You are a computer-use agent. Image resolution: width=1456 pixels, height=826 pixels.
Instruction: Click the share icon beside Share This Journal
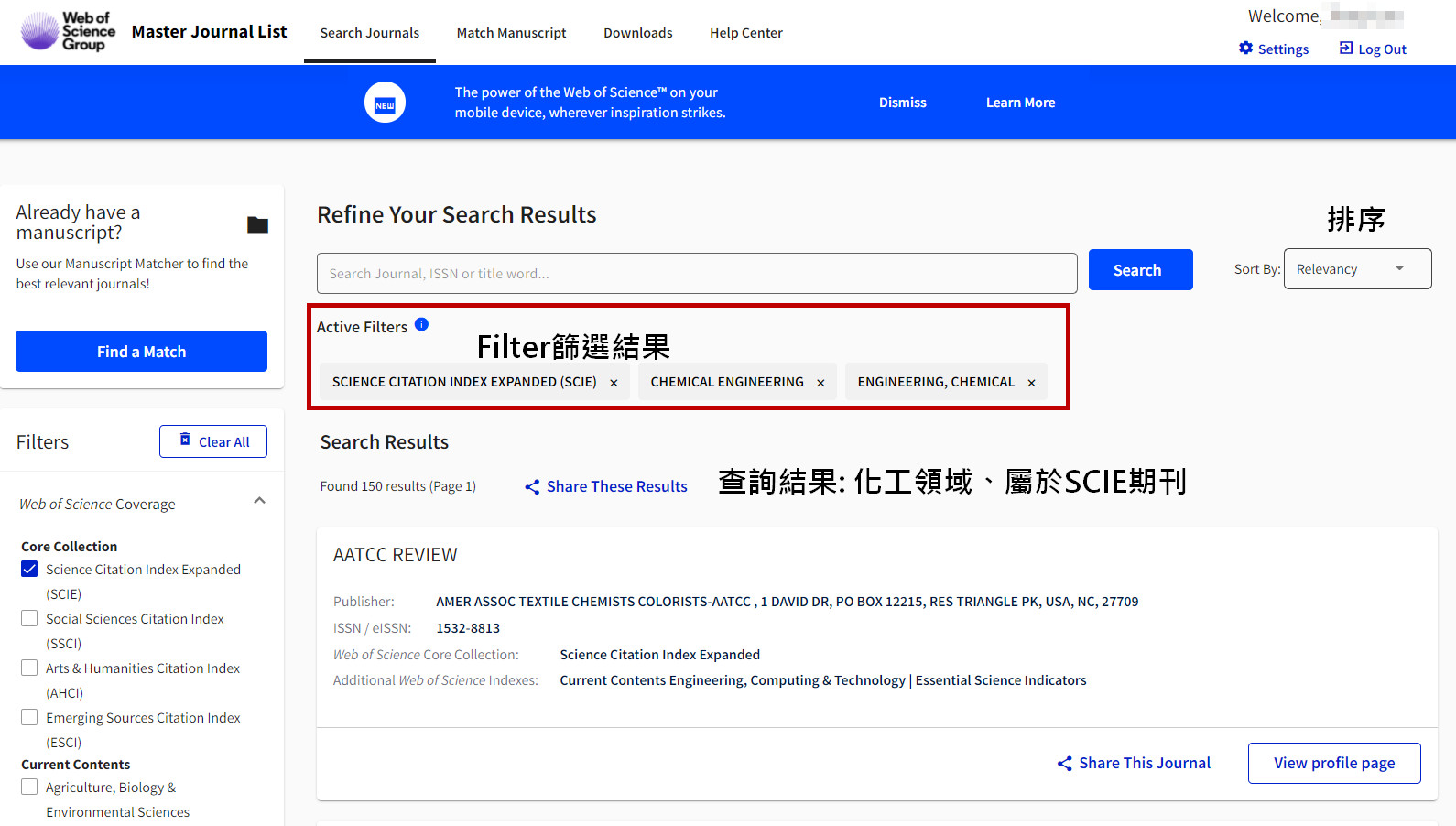coord(1064,763)
